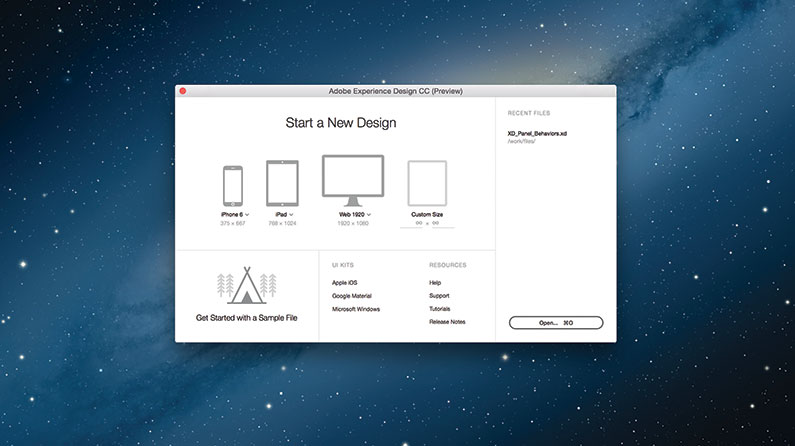The image size is (795, 446).
Task: Click the 768 x 1024 dimensions text
Action: (282, 224)
